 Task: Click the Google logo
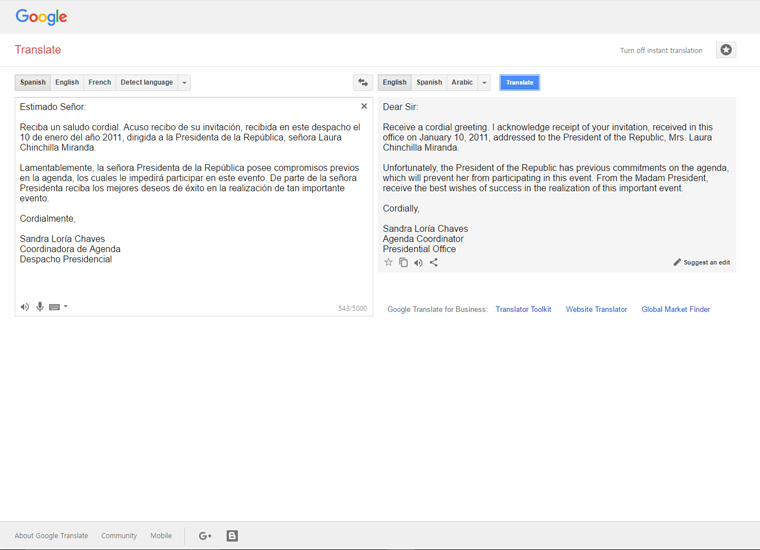(41, 17)
